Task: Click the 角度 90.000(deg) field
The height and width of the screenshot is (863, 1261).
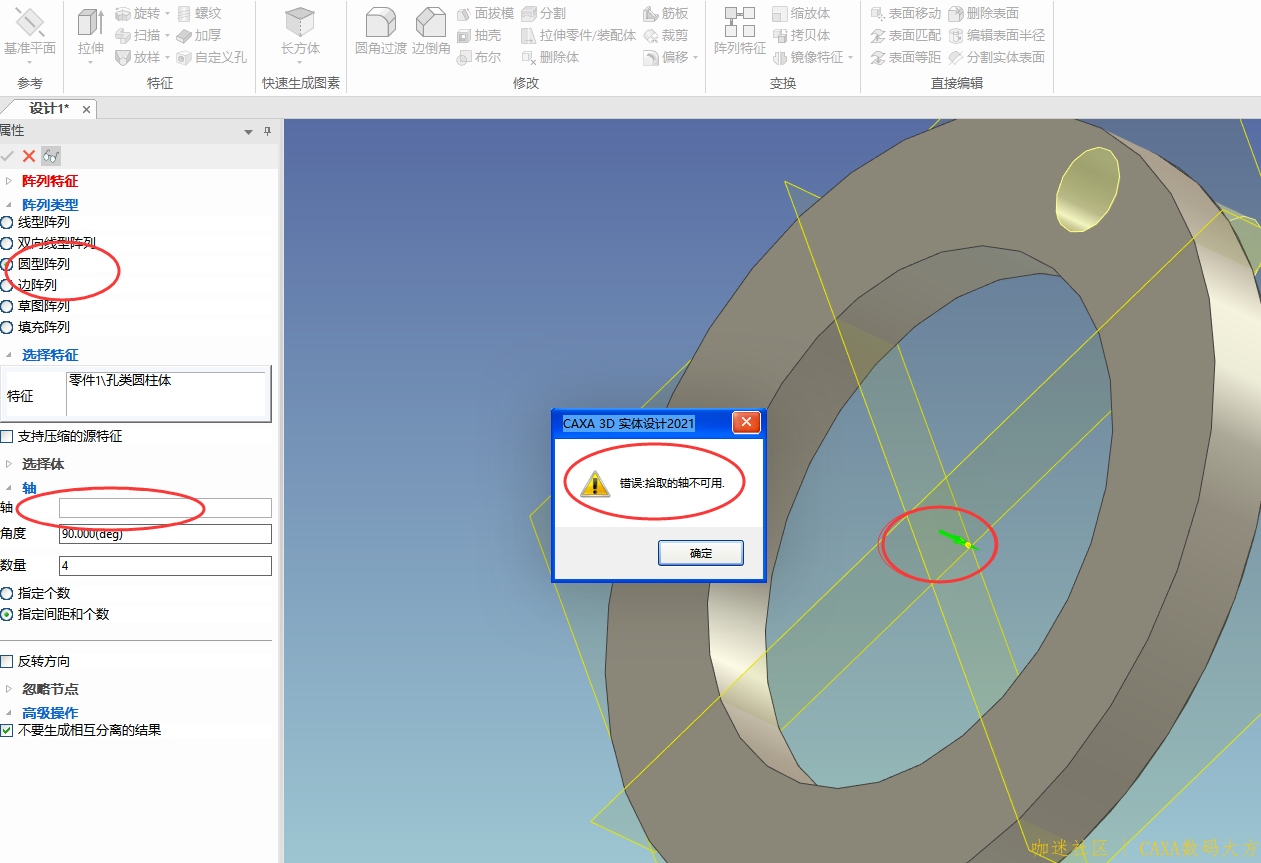Action: tap(165, 534)
